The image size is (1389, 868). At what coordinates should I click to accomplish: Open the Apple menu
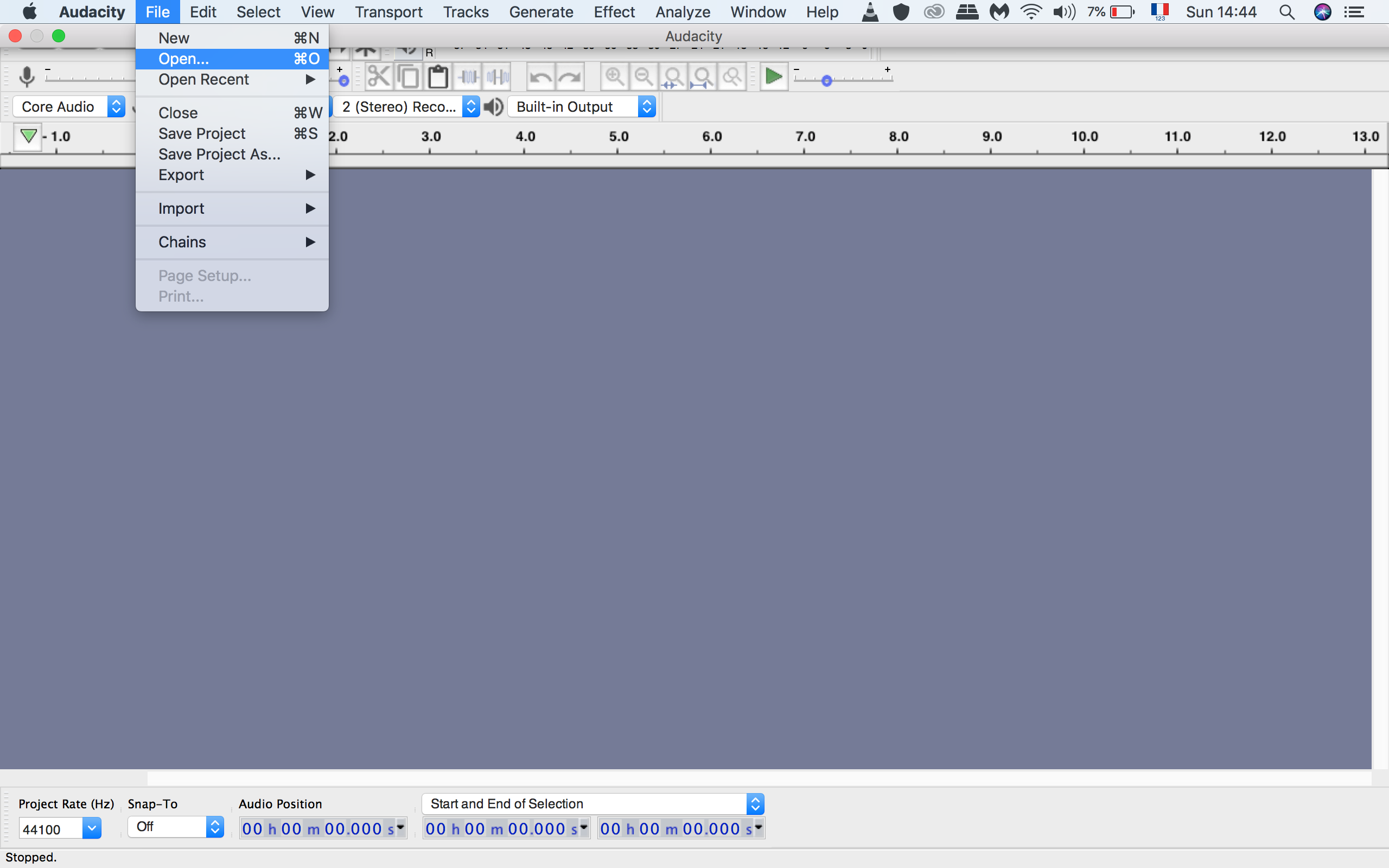click(29, 11)
